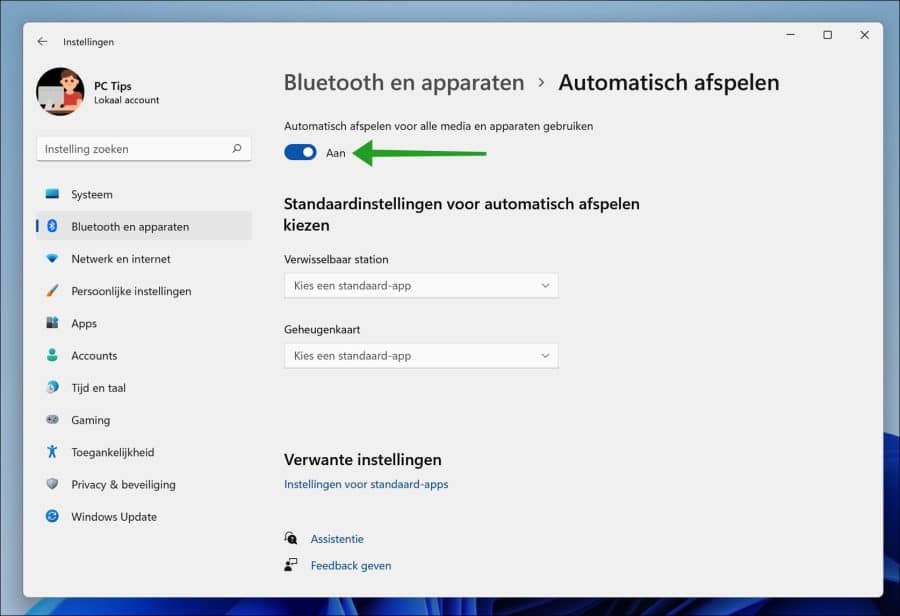Click 'Bluetooth en apparaten' breadcrumb heading

[x=404, y=83]
